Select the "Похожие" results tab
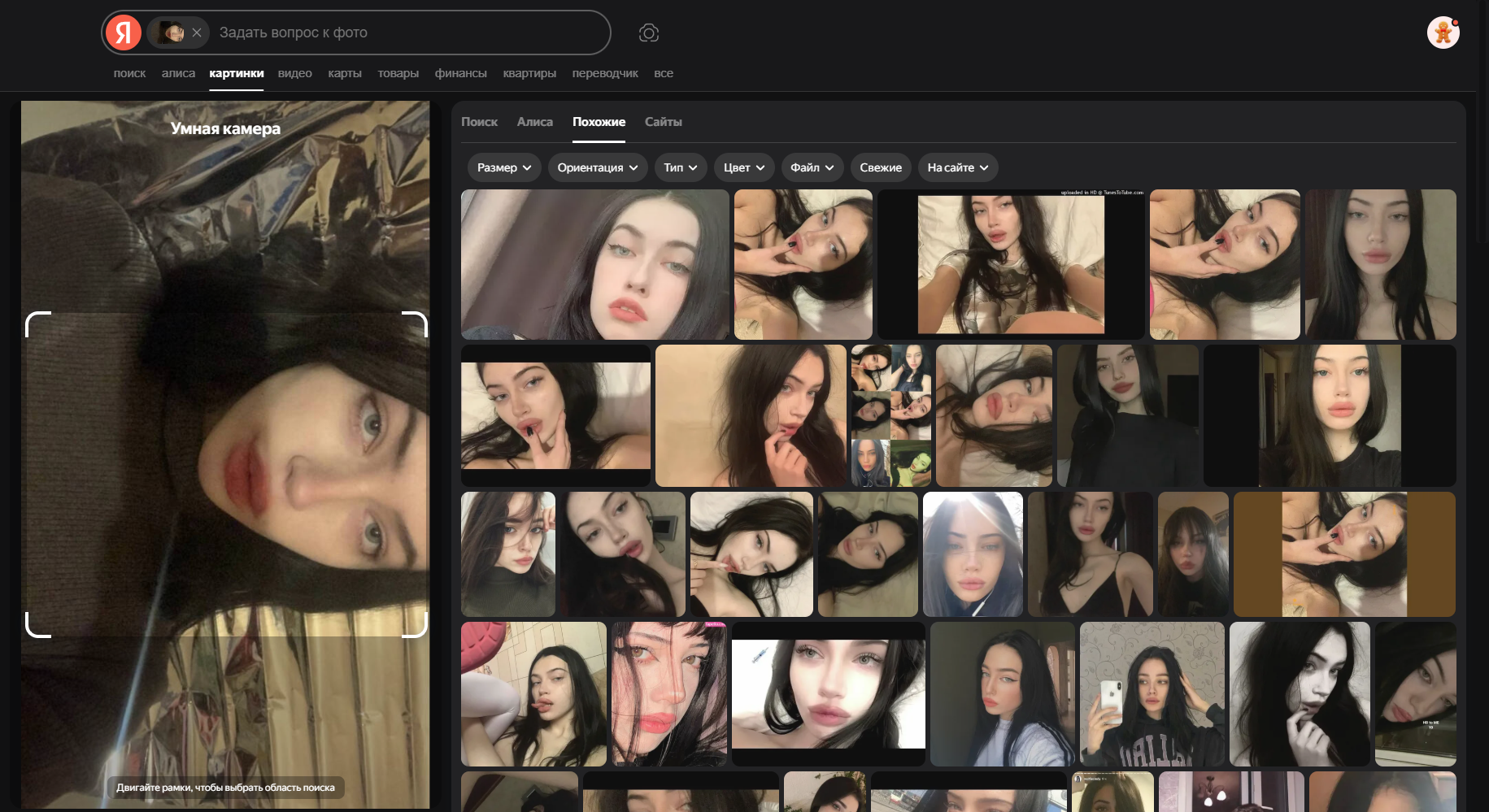1489x812 pixels. tap(599, 122)
